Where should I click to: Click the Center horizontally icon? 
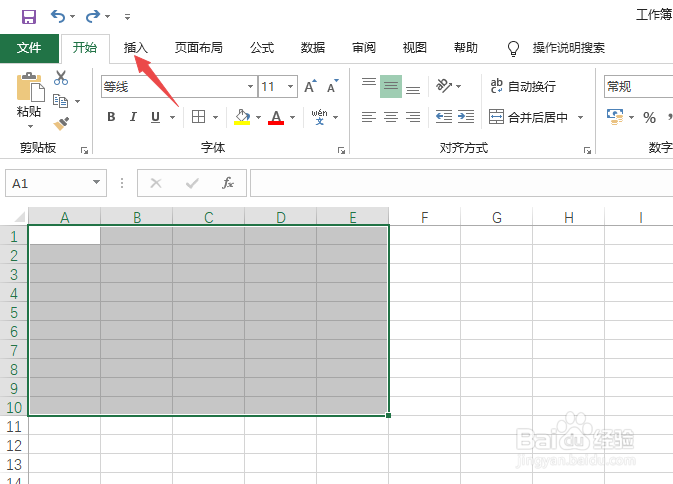pos(391,117)
